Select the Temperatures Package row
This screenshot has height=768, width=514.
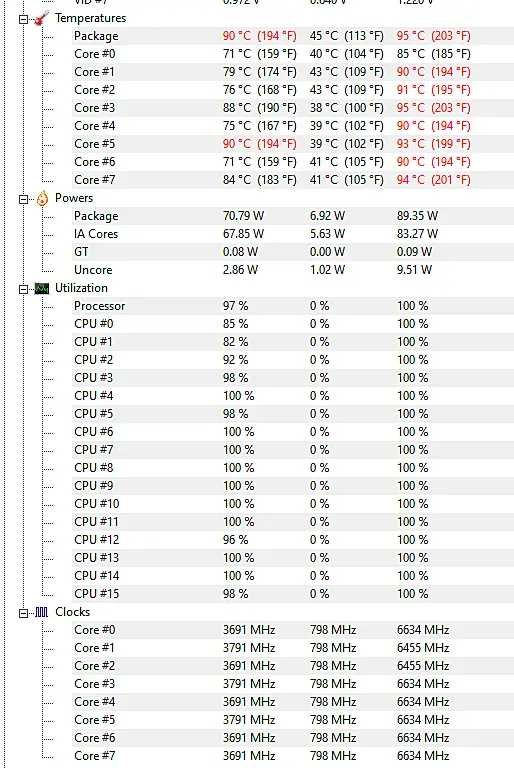293,36
